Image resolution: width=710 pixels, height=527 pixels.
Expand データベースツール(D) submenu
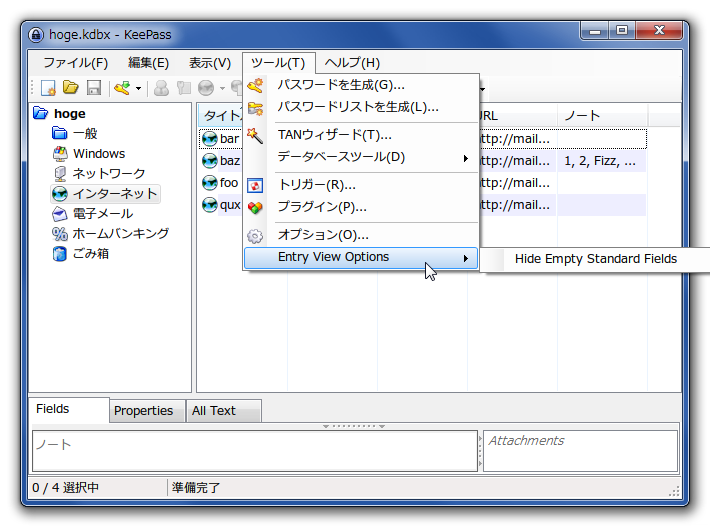tap(361, 157)
